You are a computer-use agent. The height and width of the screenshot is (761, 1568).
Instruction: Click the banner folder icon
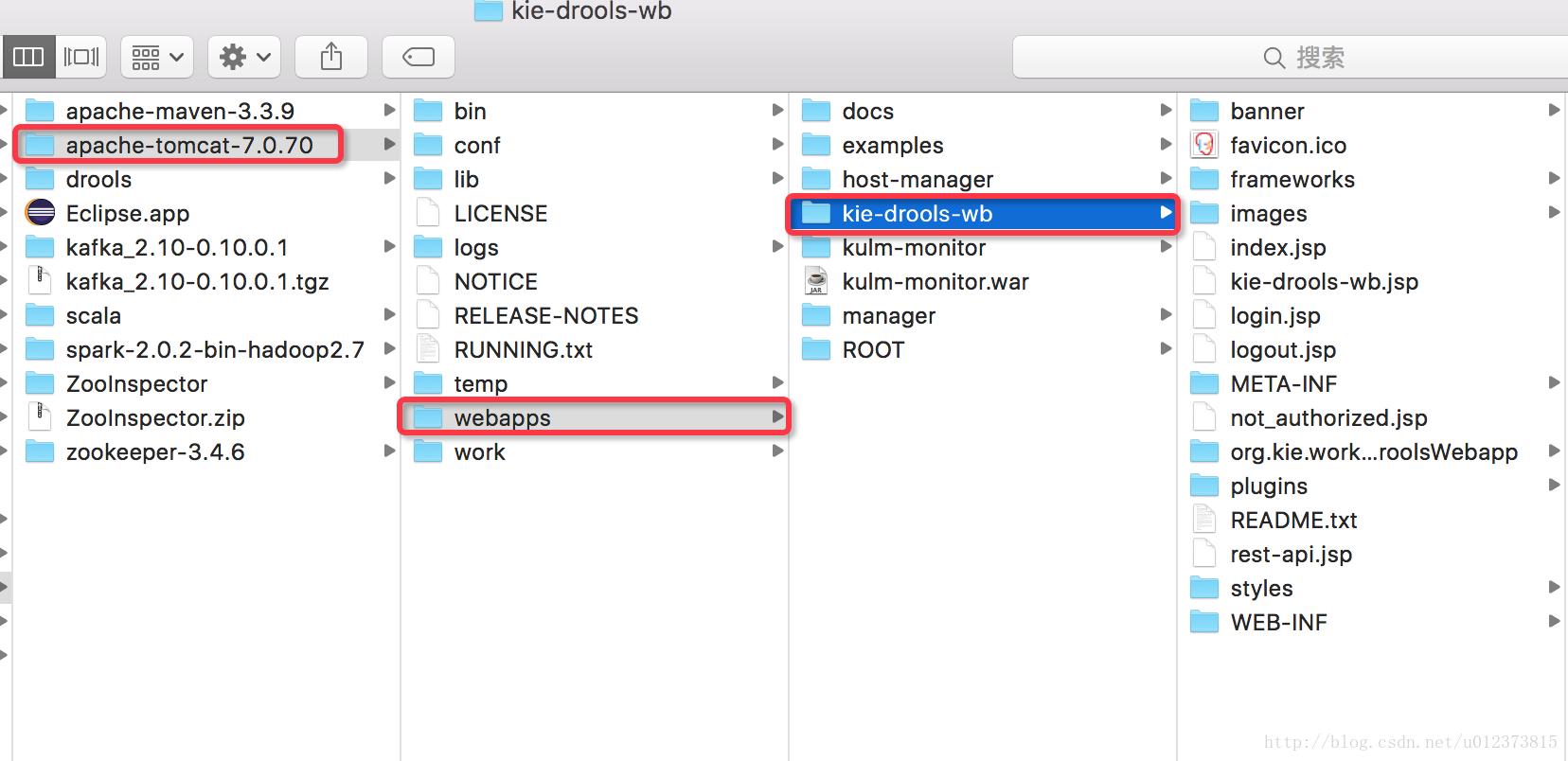point(1204,111)
